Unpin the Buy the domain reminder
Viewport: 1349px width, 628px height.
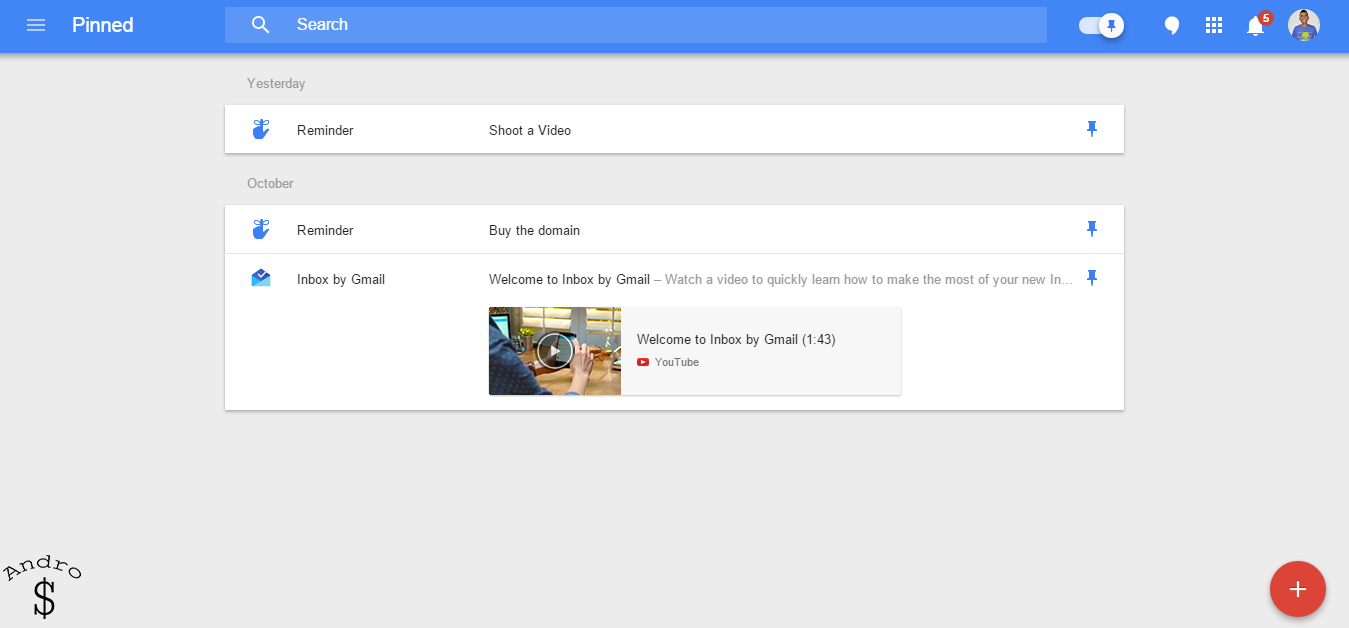click(x=1092, y=229)
